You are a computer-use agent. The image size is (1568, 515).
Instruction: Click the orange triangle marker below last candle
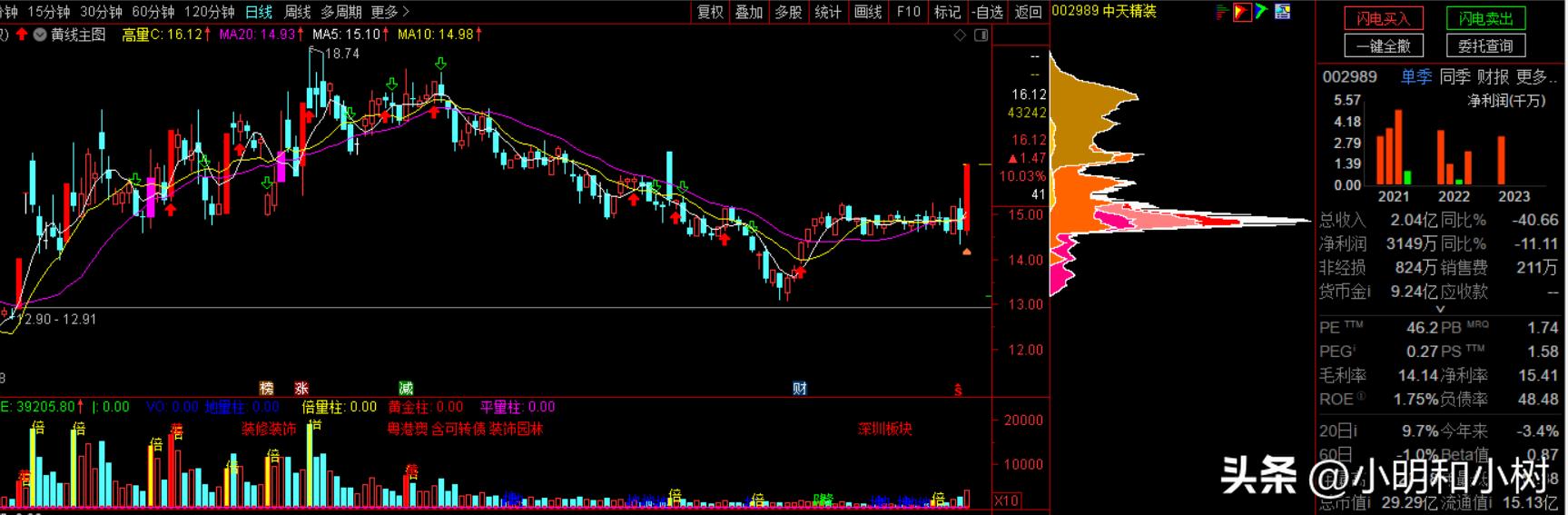(x=967, y=252)
